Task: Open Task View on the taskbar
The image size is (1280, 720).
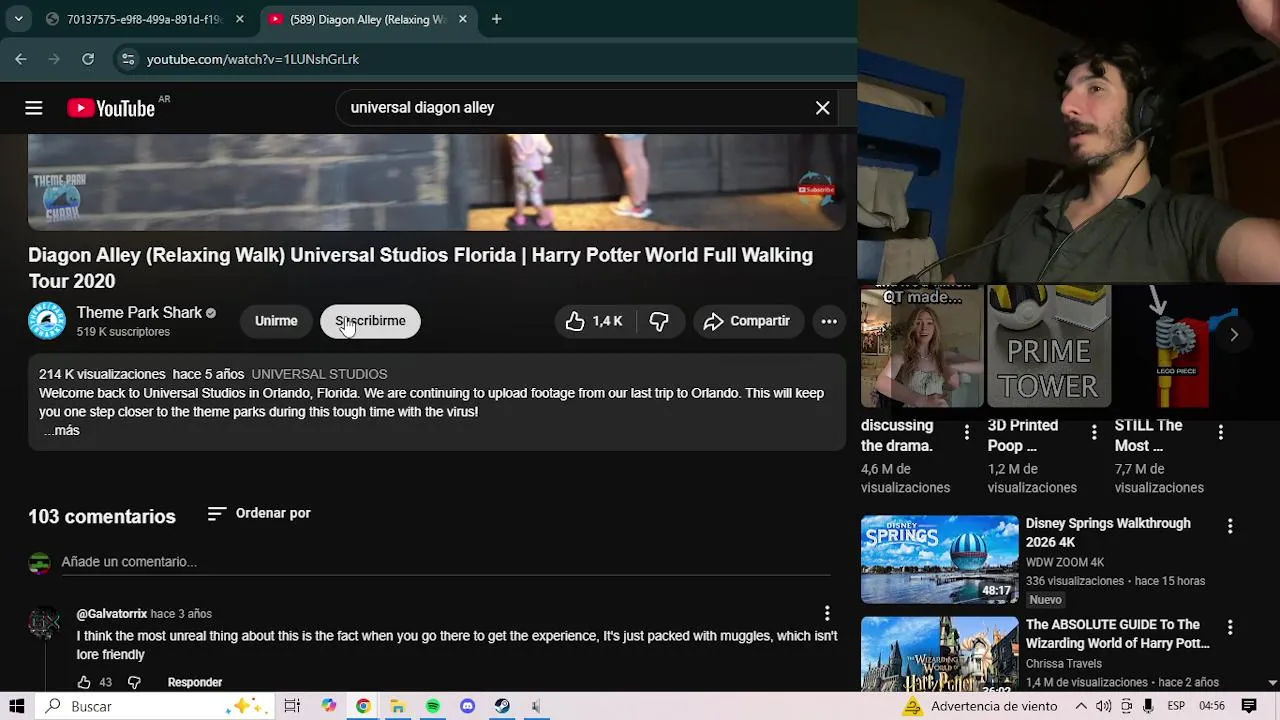Action: click(292, 706)
